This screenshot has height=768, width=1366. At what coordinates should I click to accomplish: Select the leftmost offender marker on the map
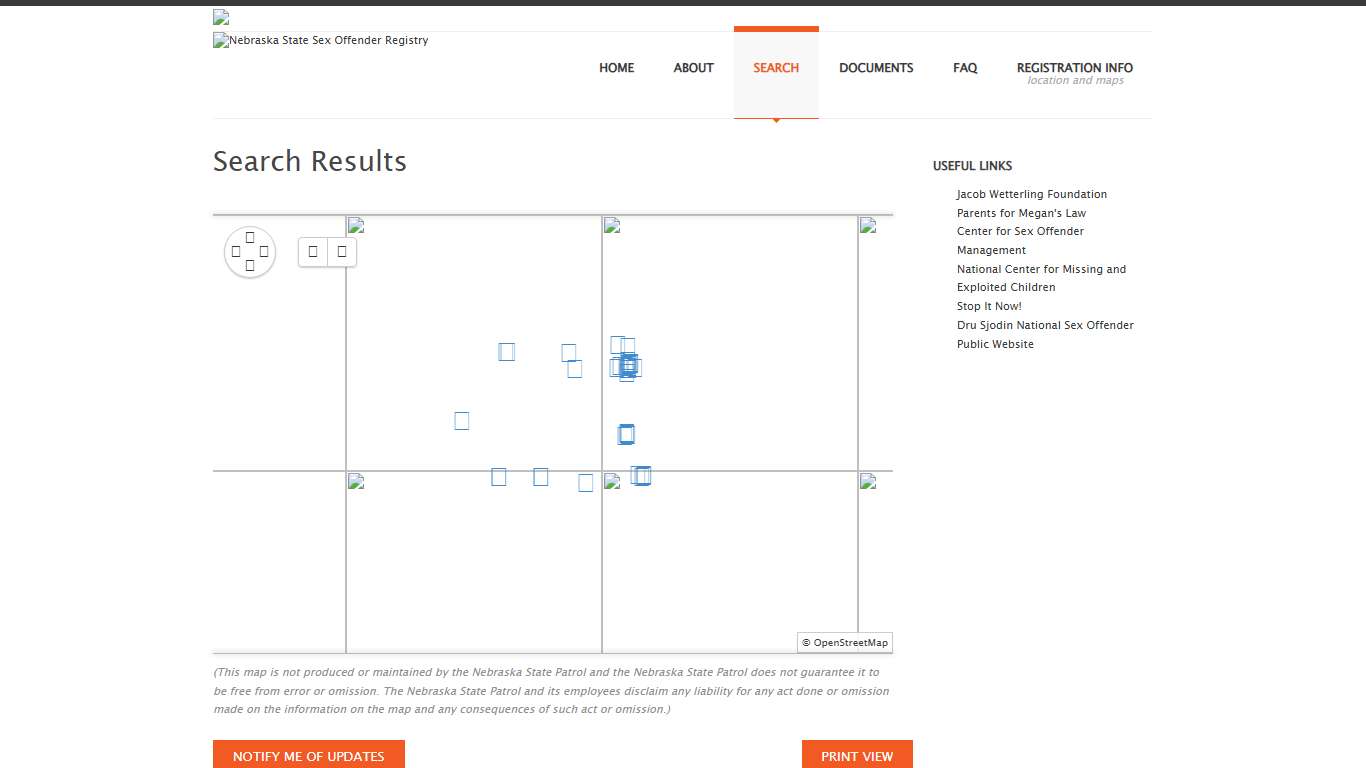coord(462,421)
